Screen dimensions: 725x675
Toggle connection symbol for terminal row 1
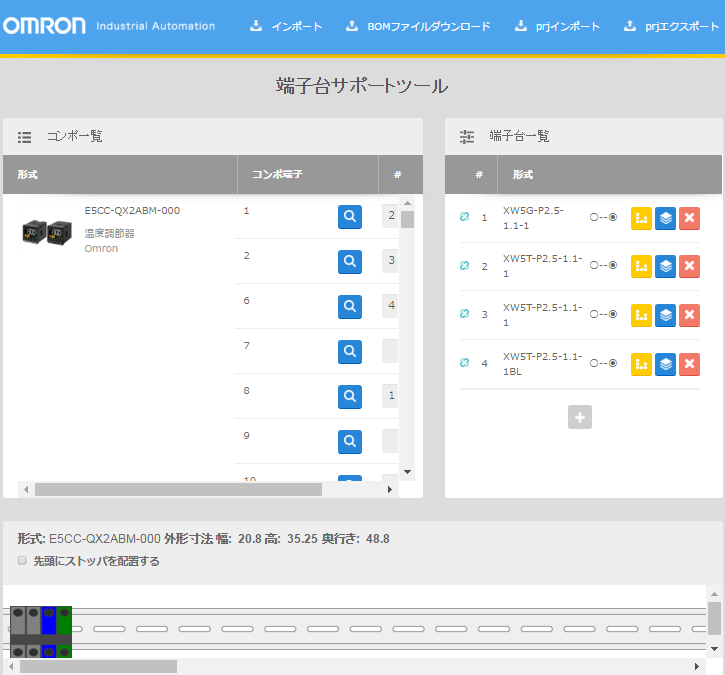[603, 217]
